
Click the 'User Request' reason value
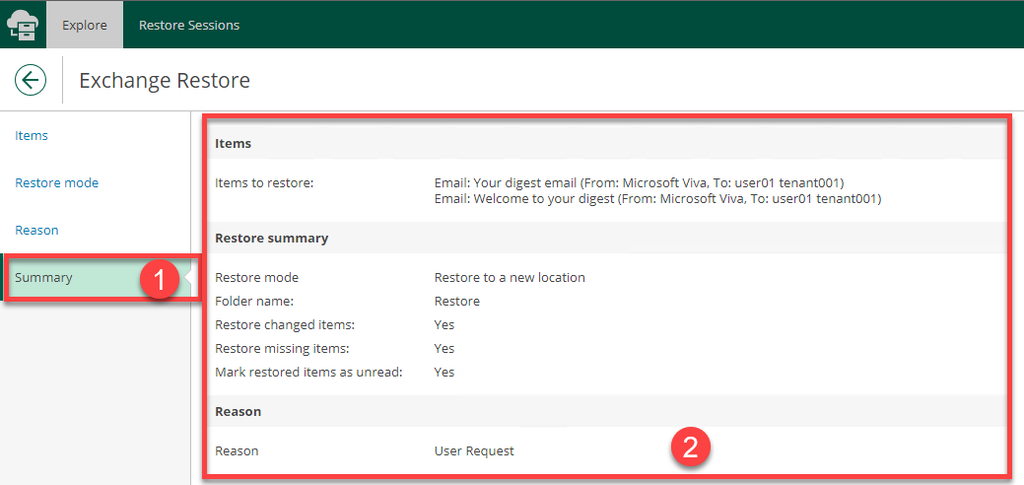point(474,451)
